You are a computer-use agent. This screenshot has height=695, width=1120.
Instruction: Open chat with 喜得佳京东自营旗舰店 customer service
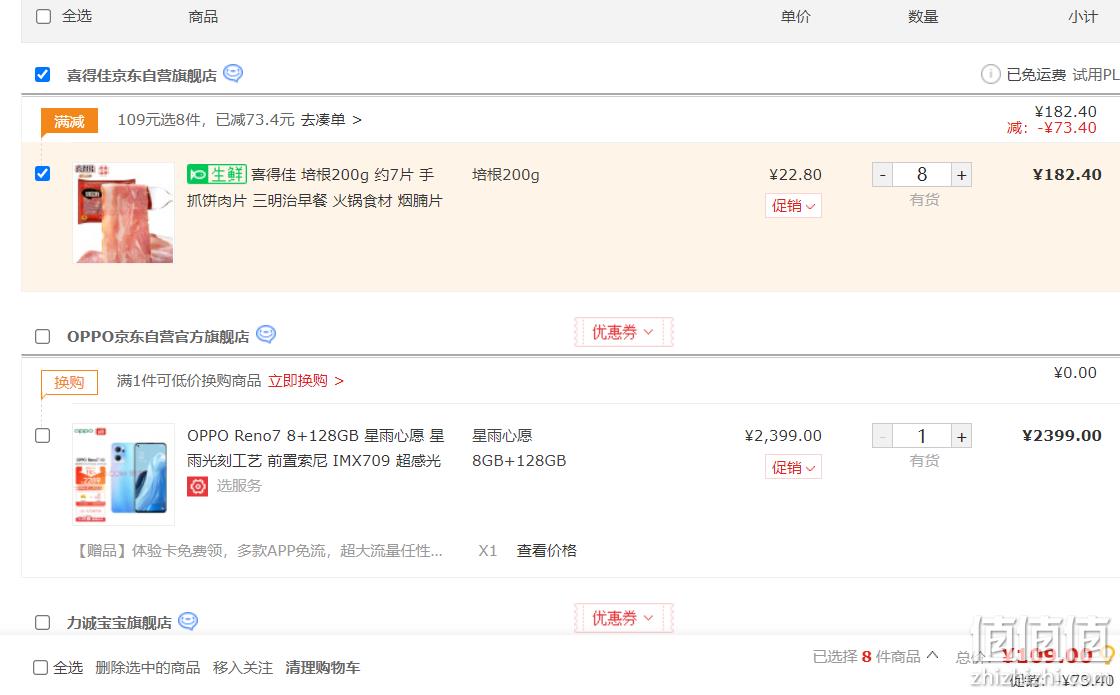tap(233, 74)
